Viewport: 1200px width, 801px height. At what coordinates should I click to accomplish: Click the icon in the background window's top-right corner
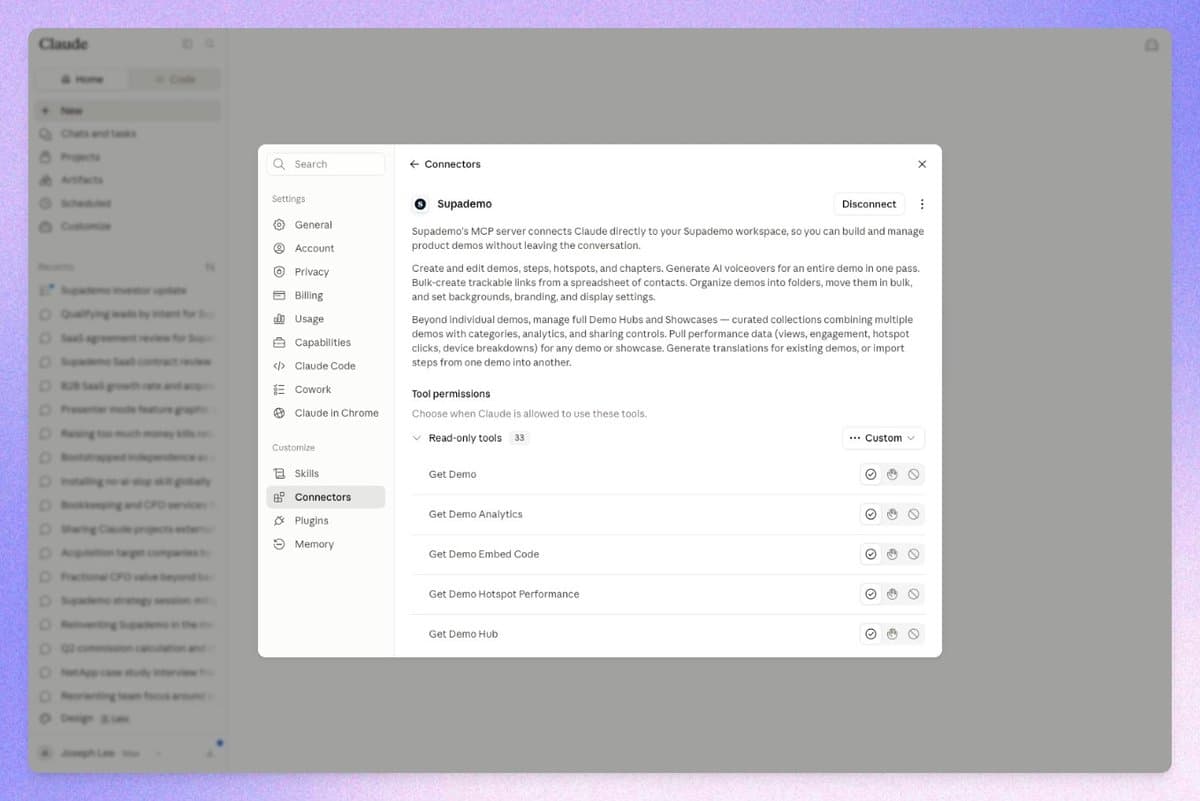click(1151, 45)
